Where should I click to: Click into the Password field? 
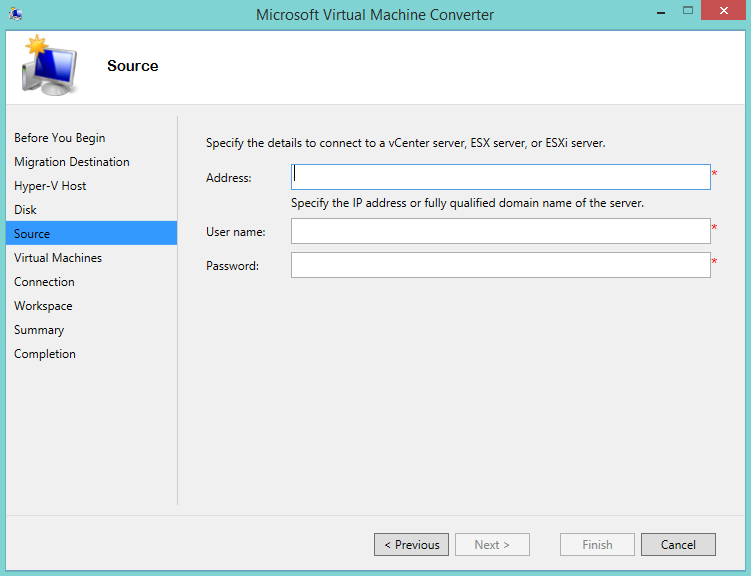click(501, 265)
